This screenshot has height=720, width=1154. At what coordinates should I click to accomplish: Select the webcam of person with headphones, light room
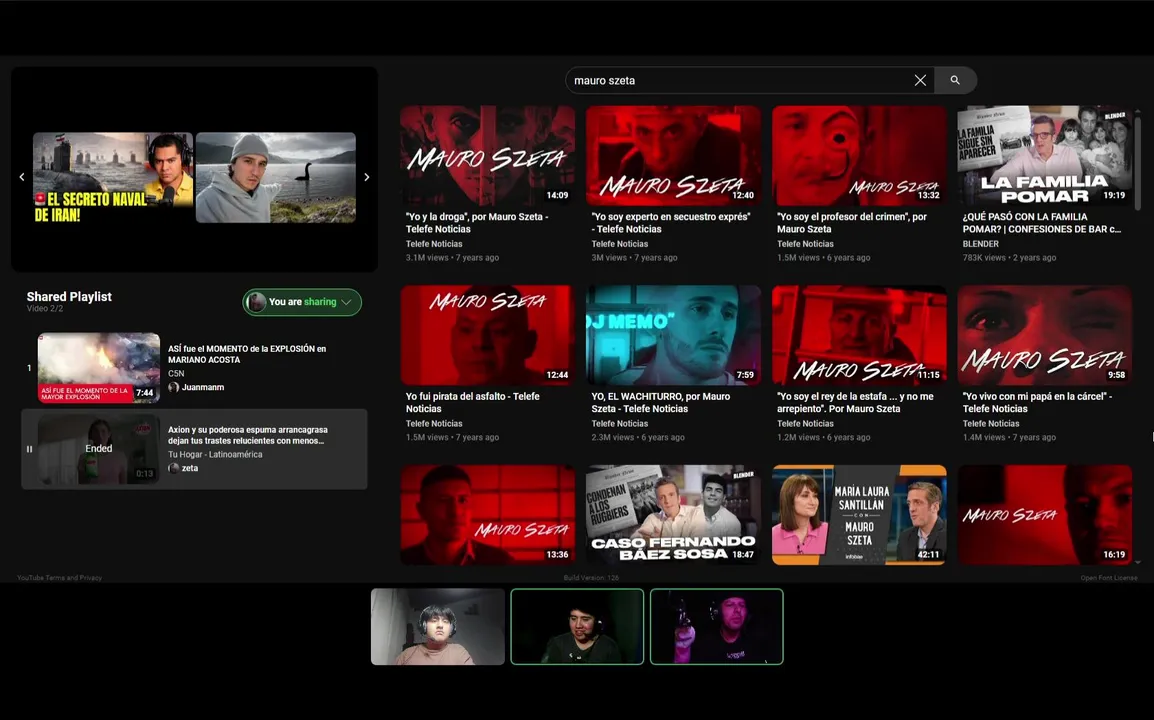pyautogui.click(x=438, y=627)
